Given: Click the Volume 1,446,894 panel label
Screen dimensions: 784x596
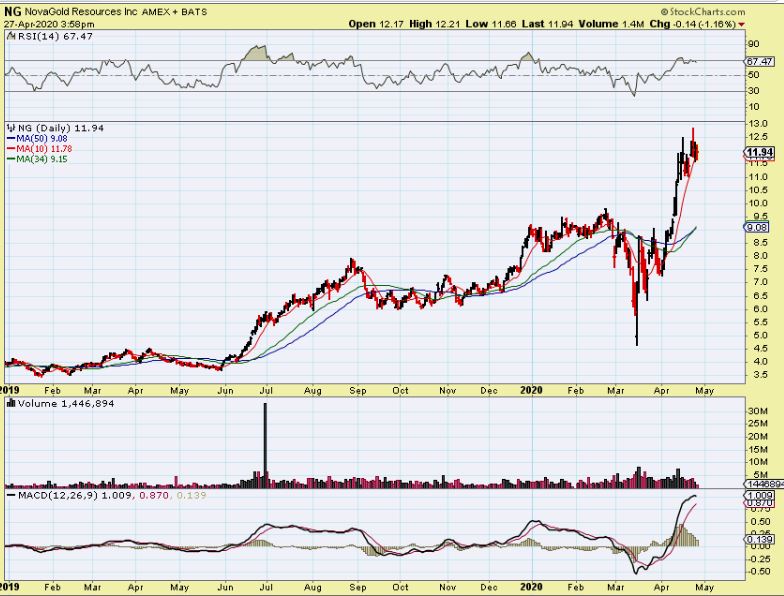Looking at the screenshot, I should pos(66,403).
